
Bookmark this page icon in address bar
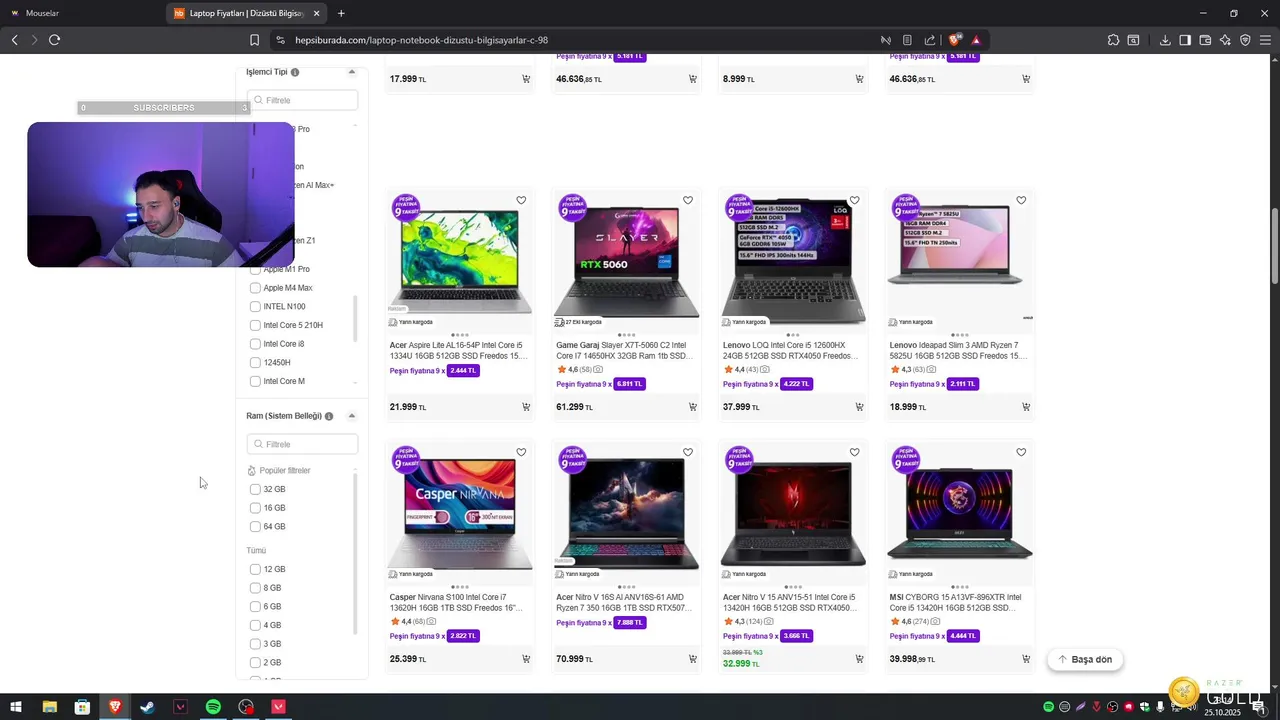point(254,40)
